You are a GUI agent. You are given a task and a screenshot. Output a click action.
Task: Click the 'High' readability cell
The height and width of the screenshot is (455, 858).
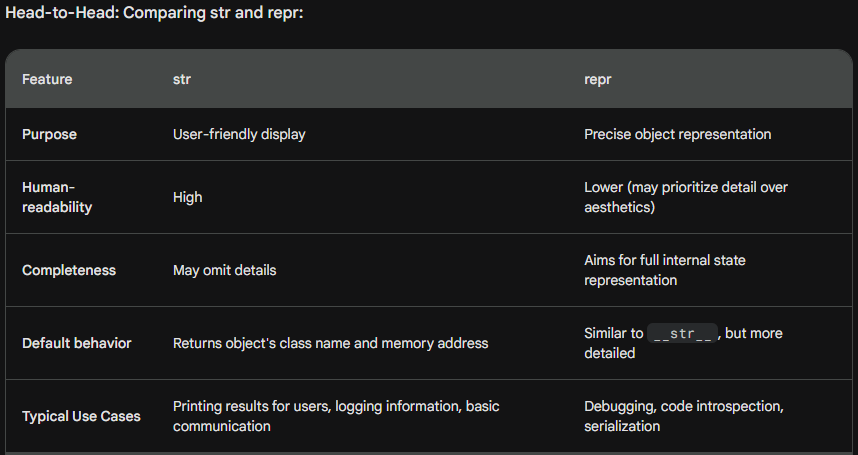188,197
